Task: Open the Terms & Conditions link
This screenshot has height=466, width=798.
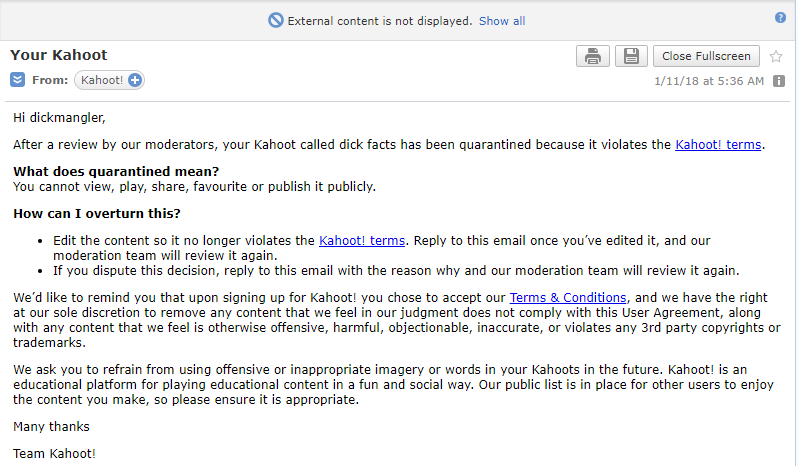Action: coord(568,297)
